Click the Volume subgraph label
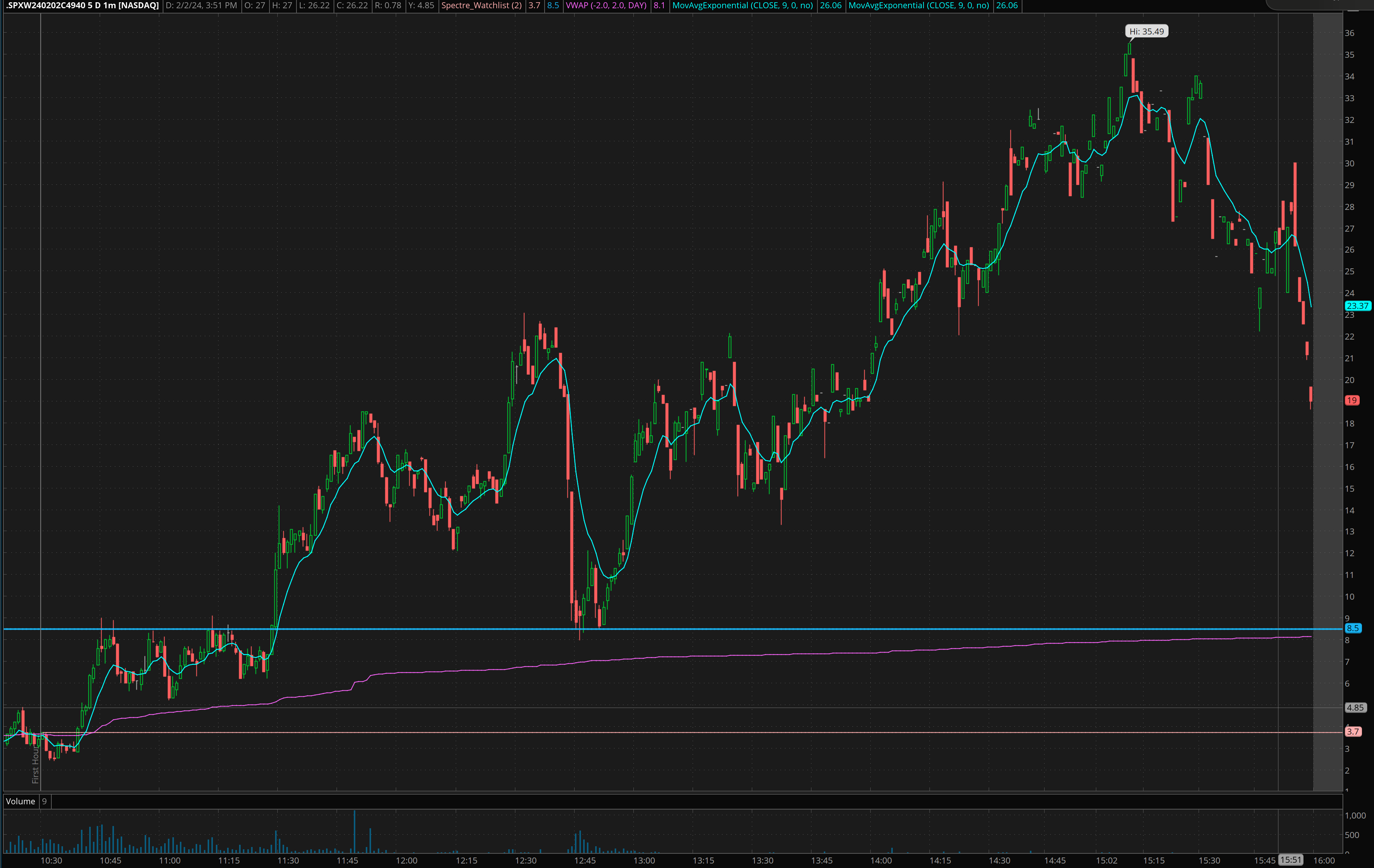This screenshot has height=868, width=1374. click(21, 801)
